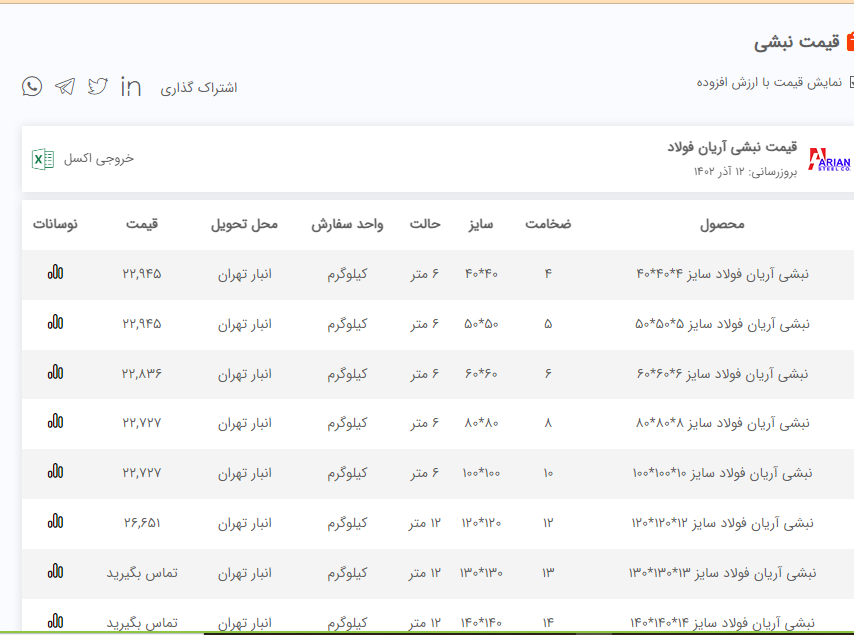Open product نبشی آریان فولاد سایز 40*40*4
The width and height of the screenshot is (854, 635).
[723, 273]
